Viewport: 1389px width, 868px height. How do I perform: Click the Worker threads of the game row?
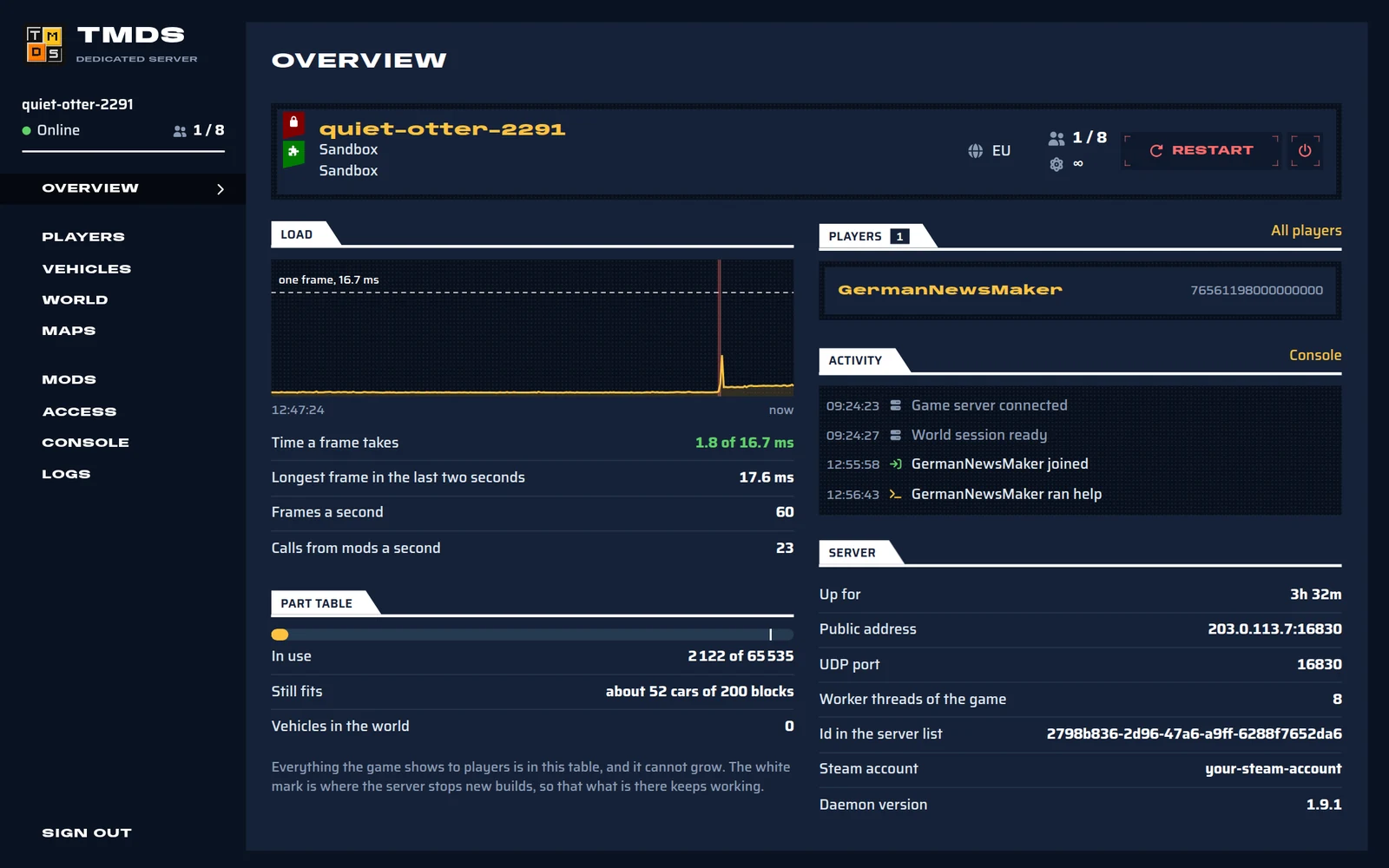coord(1080,700)
